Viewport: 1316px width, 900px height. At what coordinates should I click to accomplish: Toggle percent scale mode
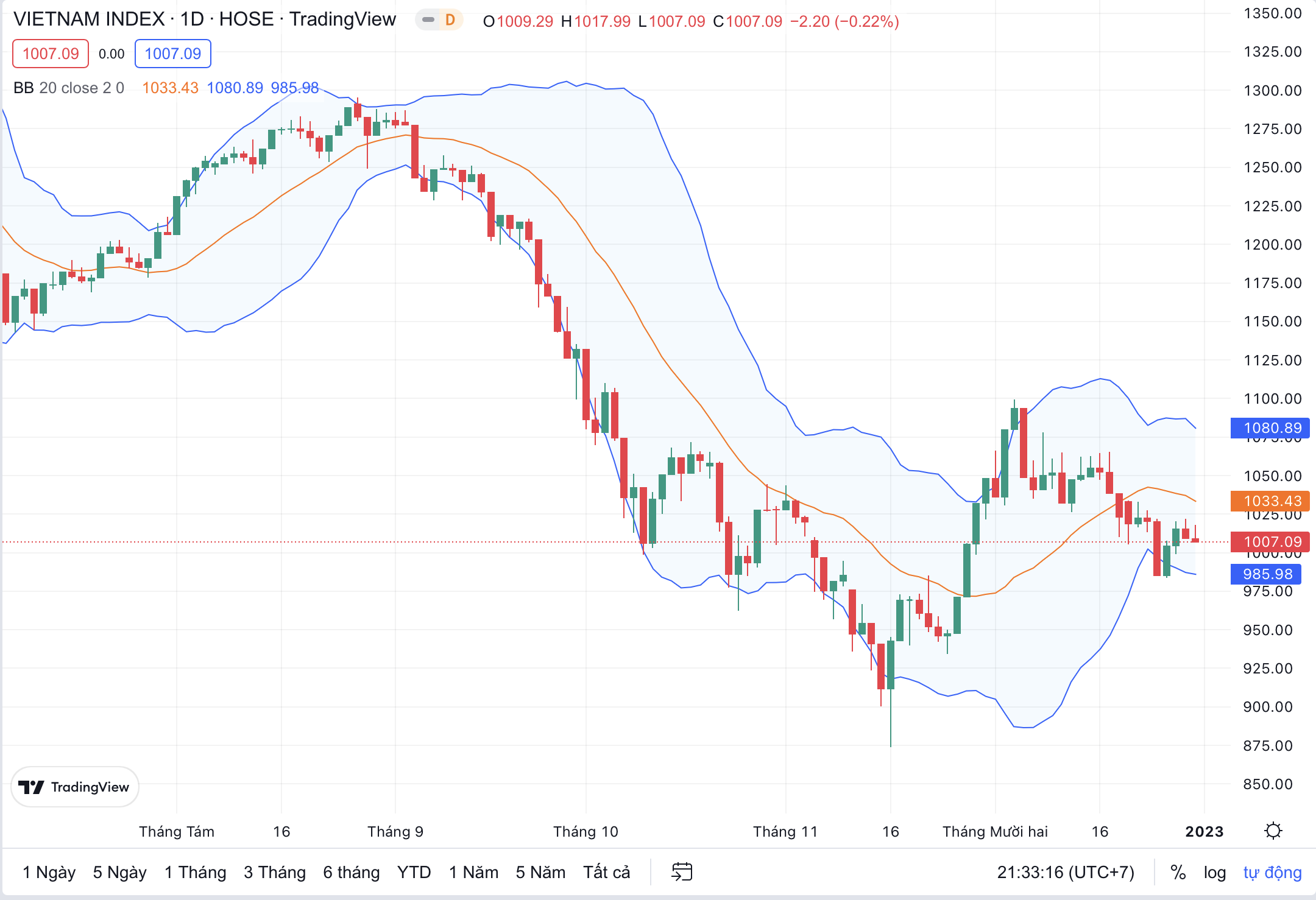click(1178, 873)
